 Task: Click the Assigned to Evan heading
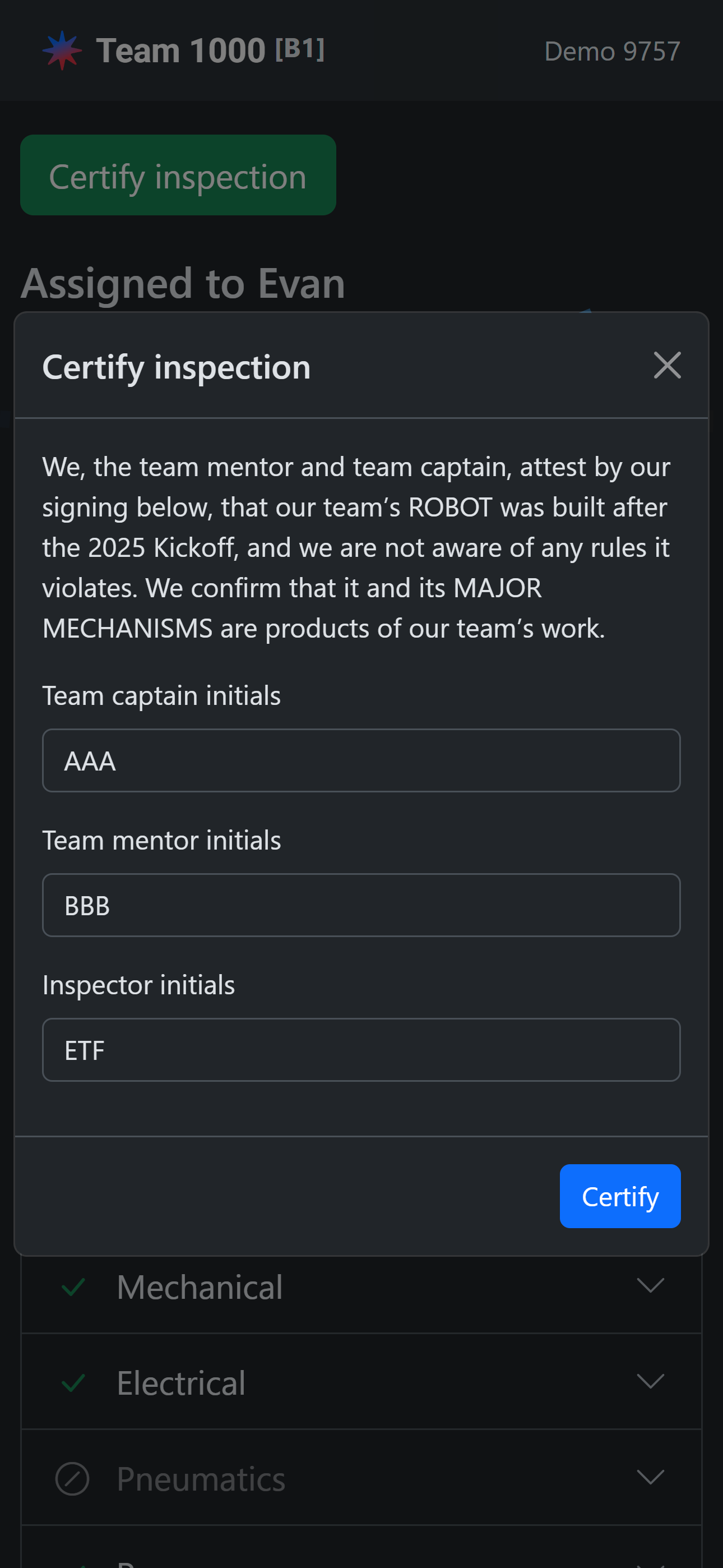point(183,284)
